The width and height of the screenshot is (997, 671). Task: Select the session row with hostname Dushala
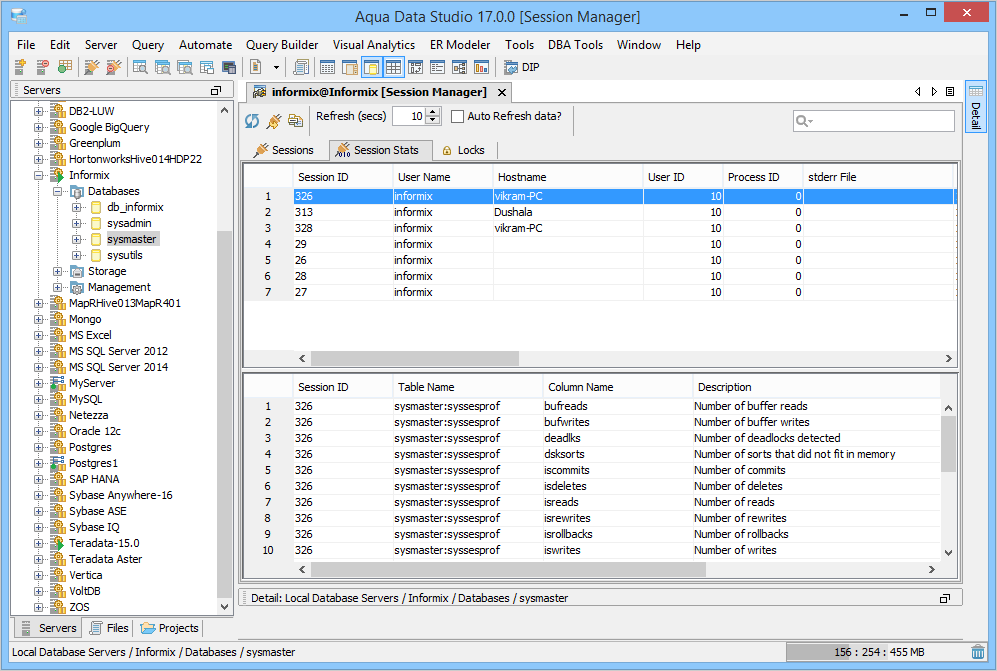coord(600,212)
